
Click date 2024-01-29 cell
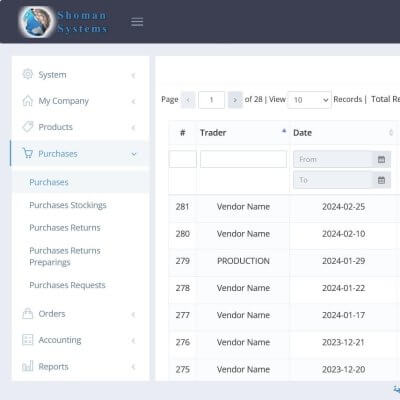coord(343,261)
